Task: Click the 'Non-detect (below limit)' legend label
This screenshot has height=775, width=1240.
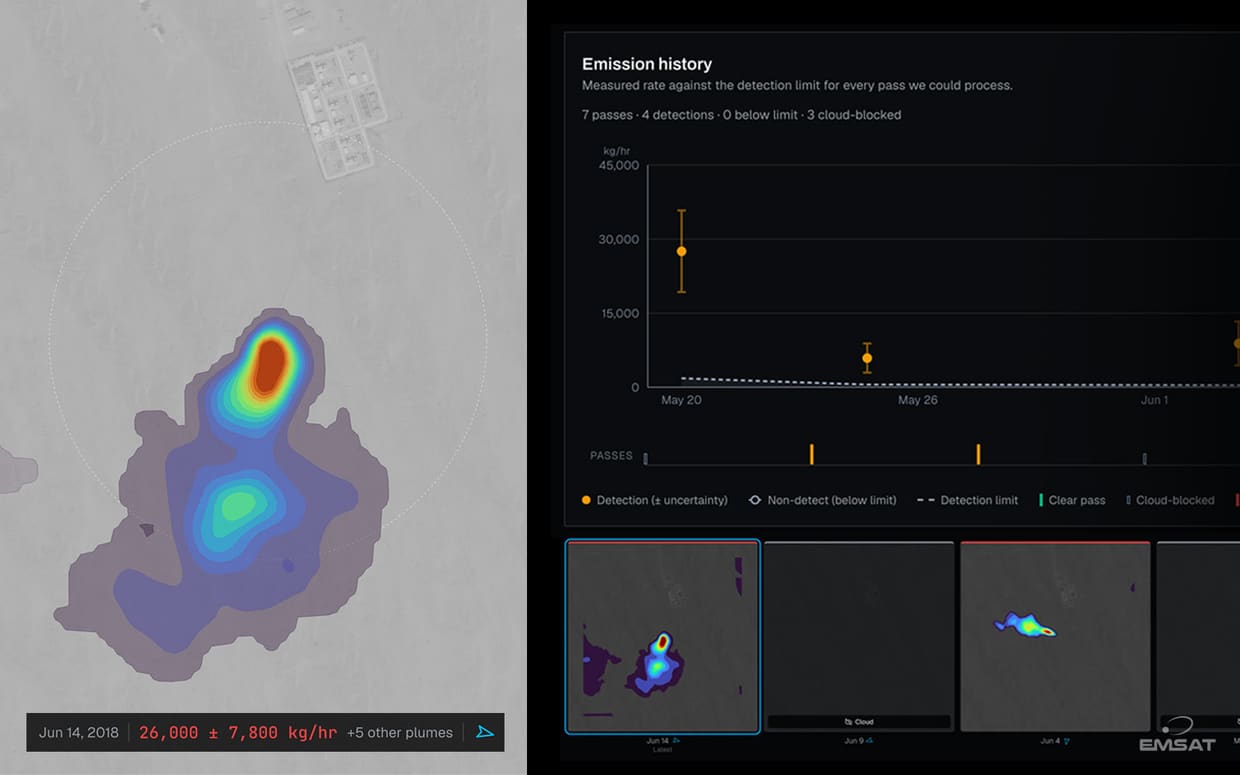Action: [832, 500]
